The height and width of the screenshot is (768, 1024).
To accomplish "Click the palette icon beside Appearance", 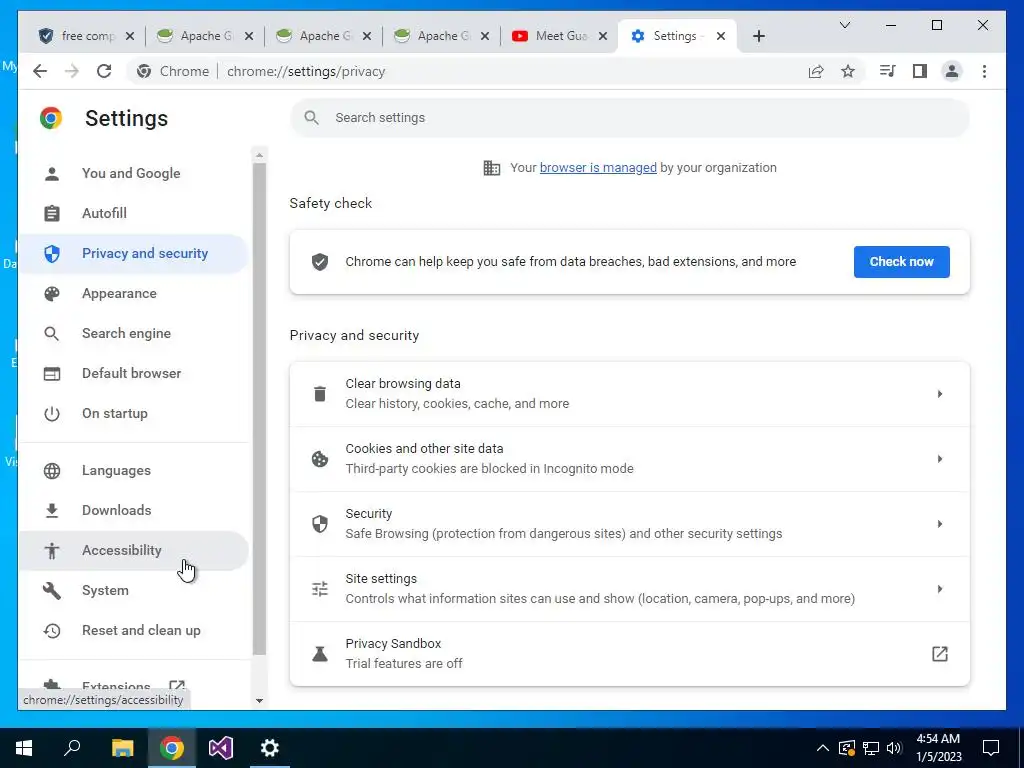I will [x=52, y=293].
